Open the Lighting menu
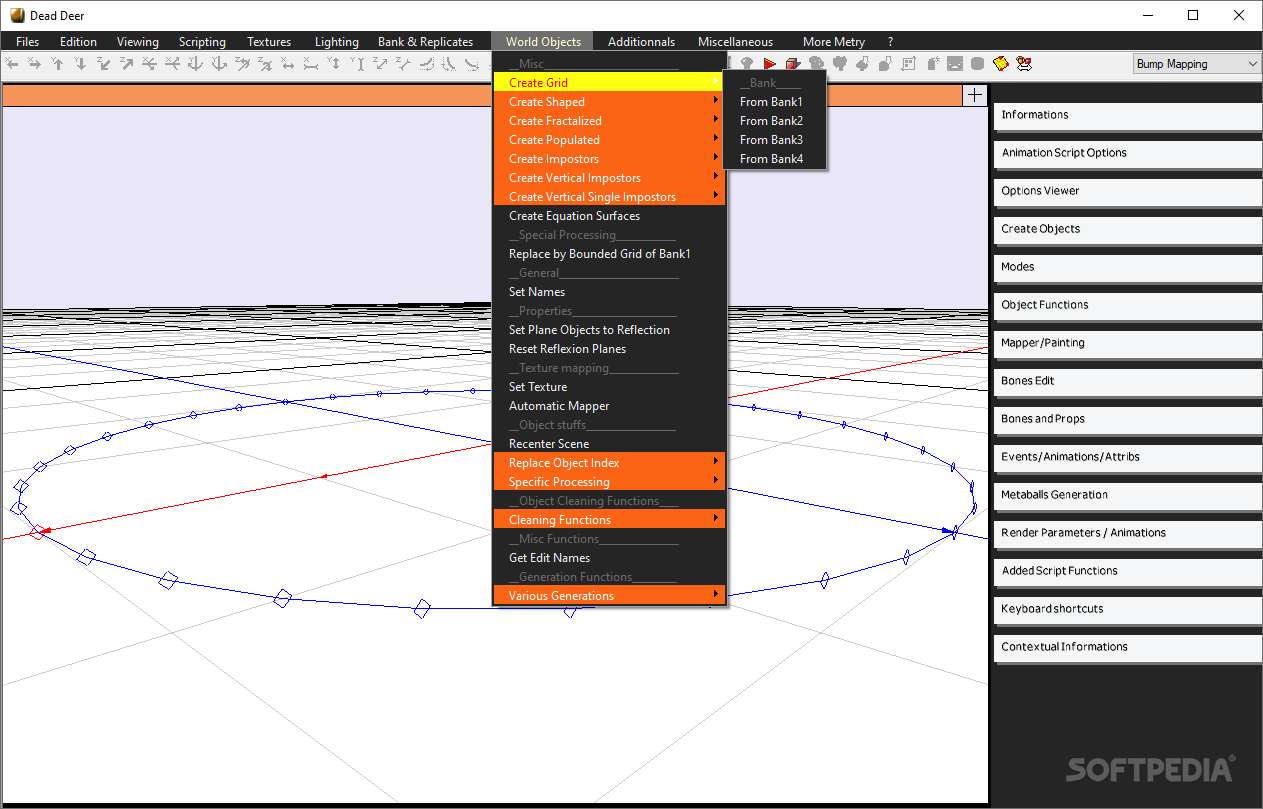The image size is (1263, 809). [337, 42]
